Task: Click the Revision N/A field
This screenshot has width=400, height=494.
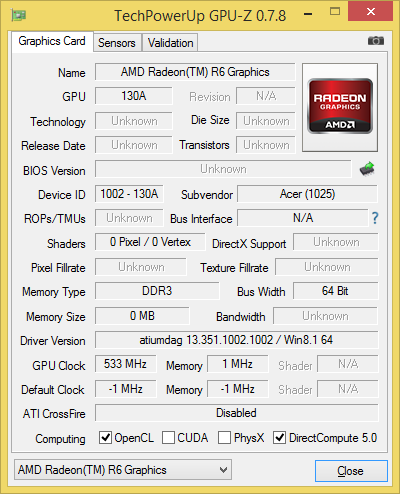Action: point(266,96)
